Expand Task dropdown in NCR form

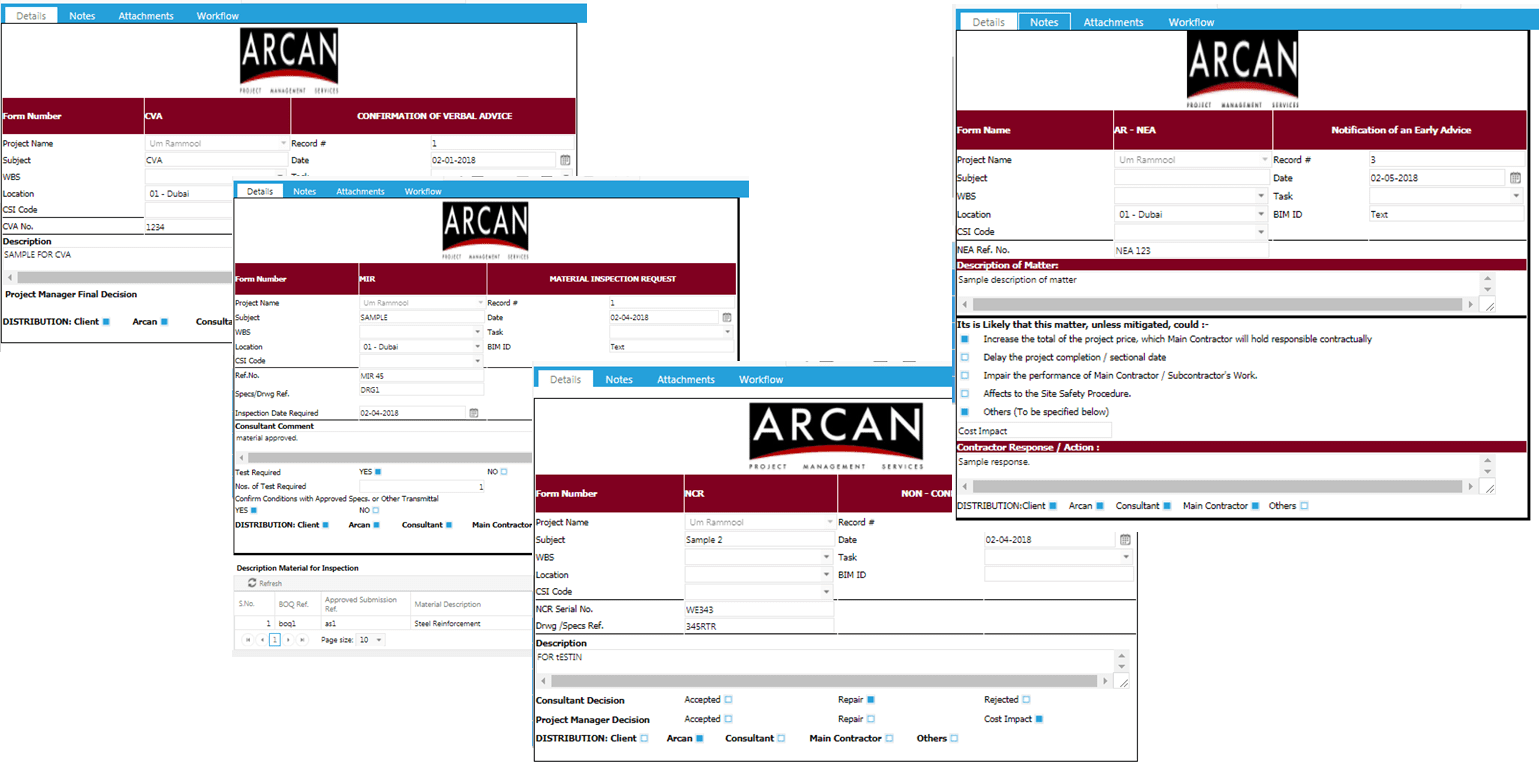click(x=1126, y=557)
